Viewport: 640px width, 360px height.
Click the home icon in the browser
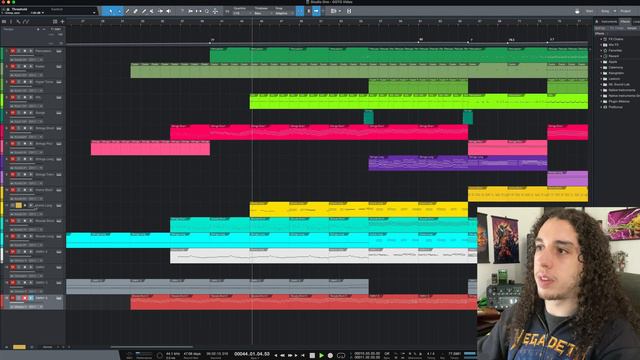(596, 21)
